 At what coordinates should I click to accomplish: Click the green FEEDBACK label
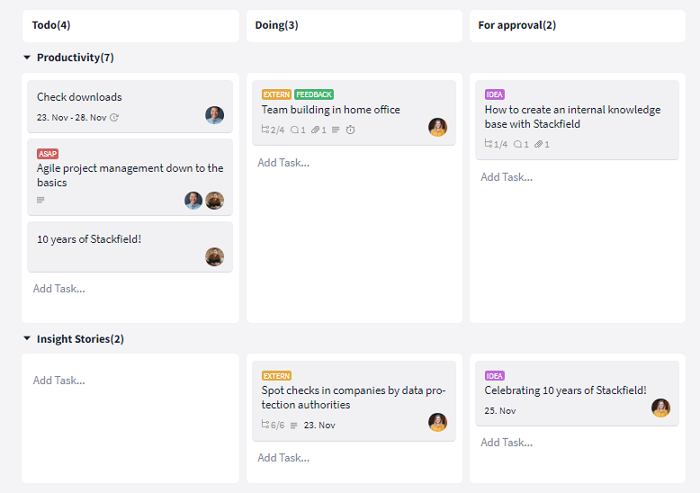click(x=314, y=95)
